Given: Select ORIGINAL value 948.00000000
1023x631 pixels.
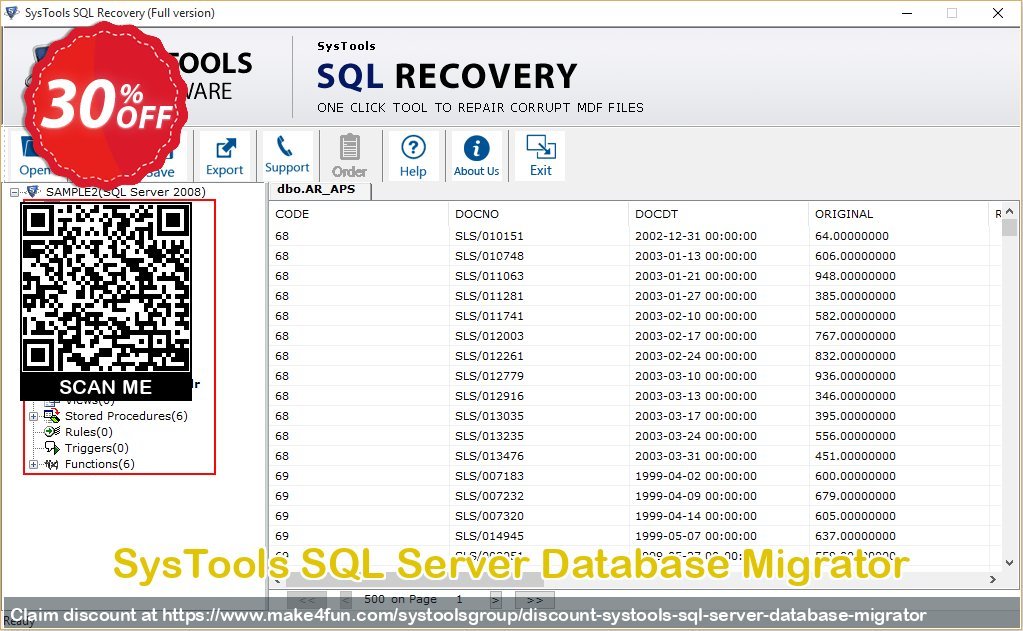Looking at the screenshot, I should pyautogui.click(x=855, y=276).
